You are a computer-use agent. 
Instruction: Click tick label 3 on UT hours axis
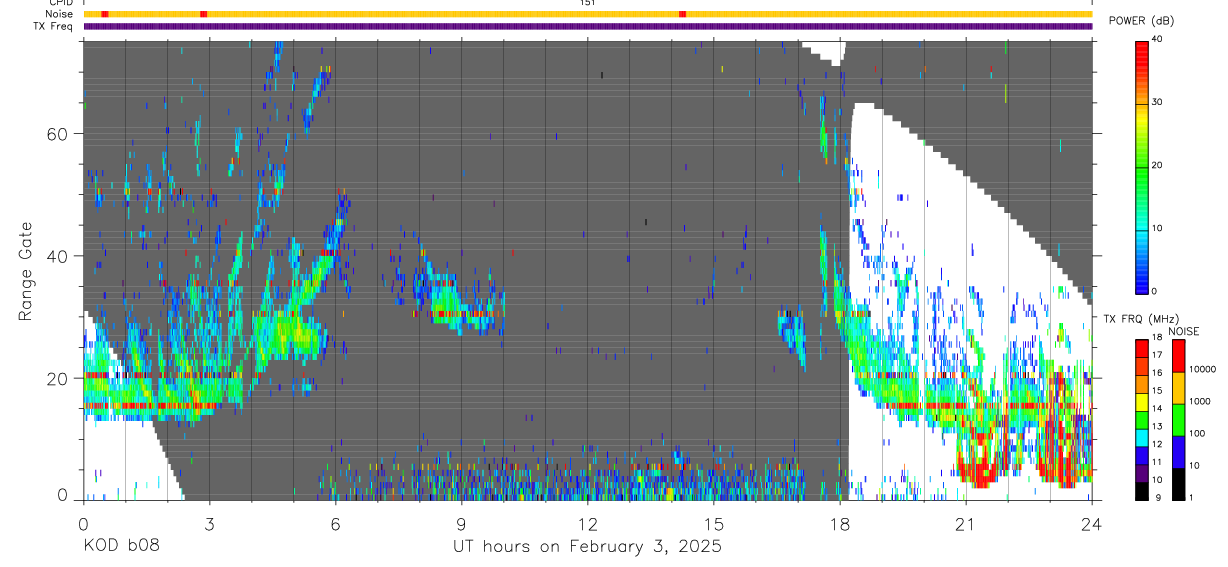click(210, 523)
